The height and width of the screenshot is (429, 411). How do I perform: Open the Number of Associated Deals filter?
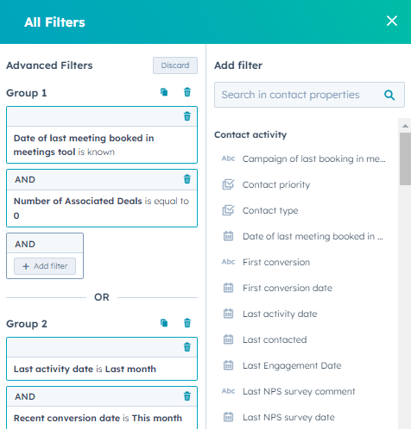[102, 208]
